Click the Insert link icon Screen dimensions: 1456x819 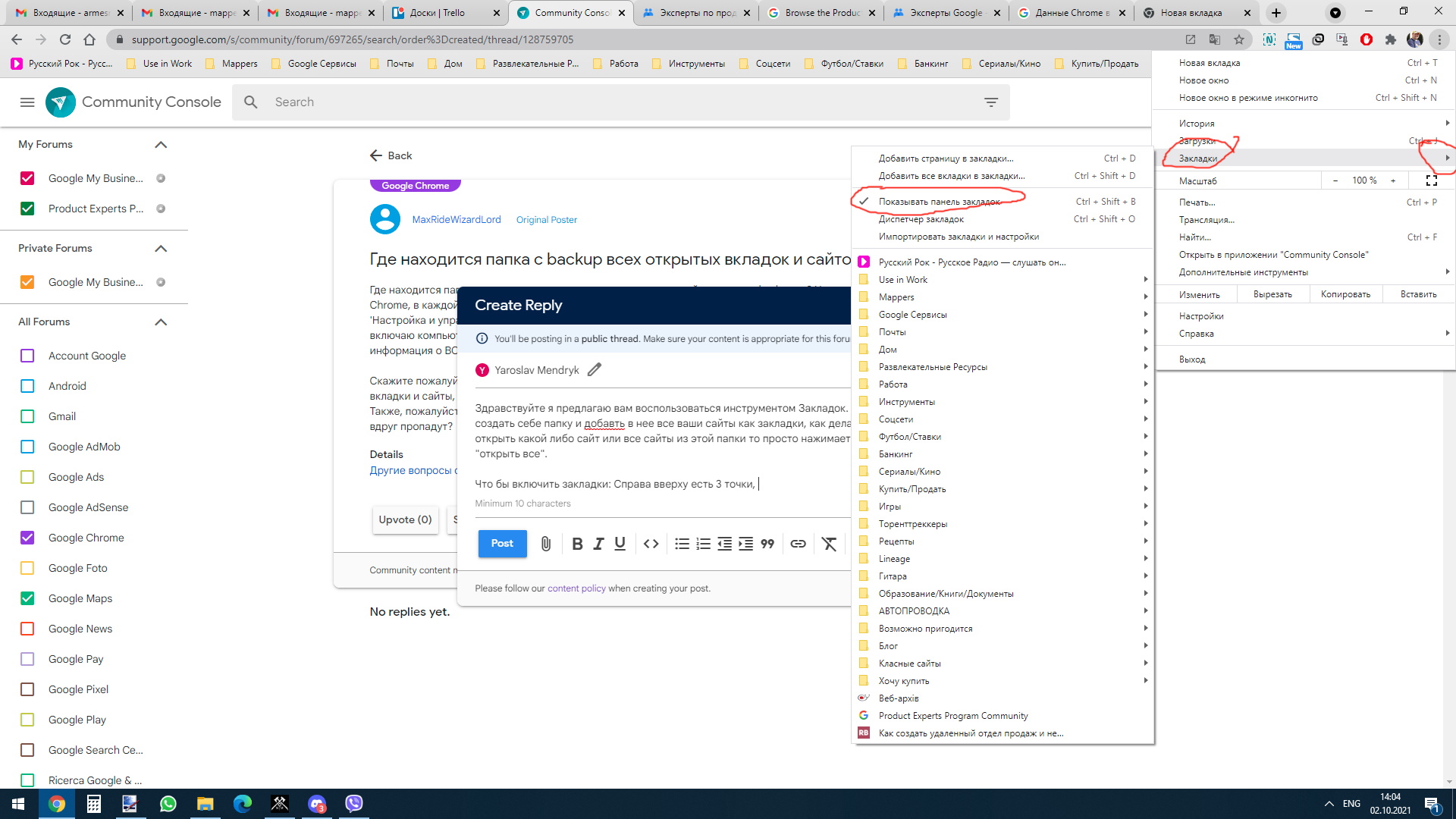point(799,543)
